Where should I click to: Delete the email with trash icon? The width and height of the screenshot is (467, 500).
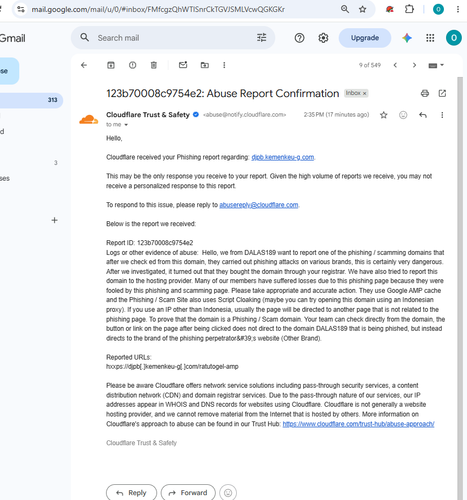click(x=154, y=65)
